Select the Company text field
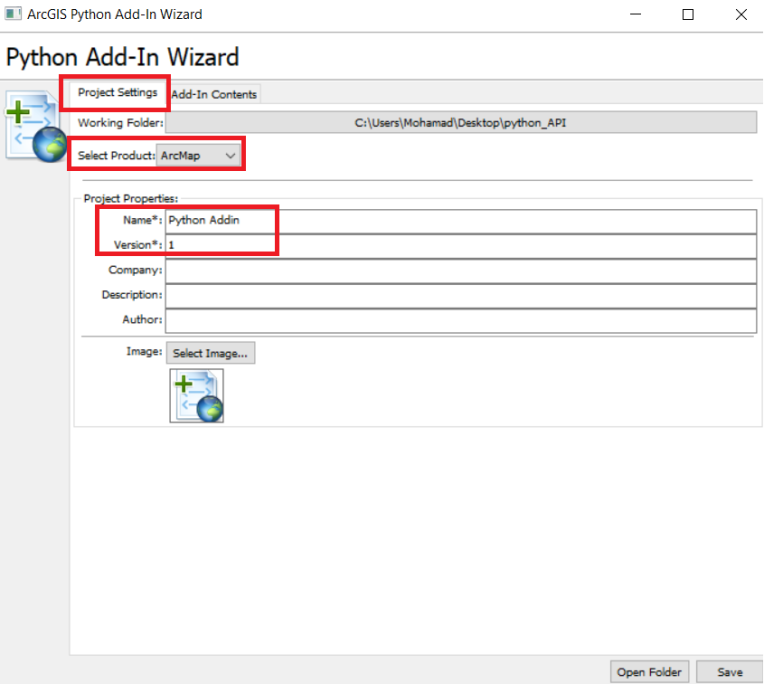The height and width of the screenshot is (684, 764). (460, 271)
